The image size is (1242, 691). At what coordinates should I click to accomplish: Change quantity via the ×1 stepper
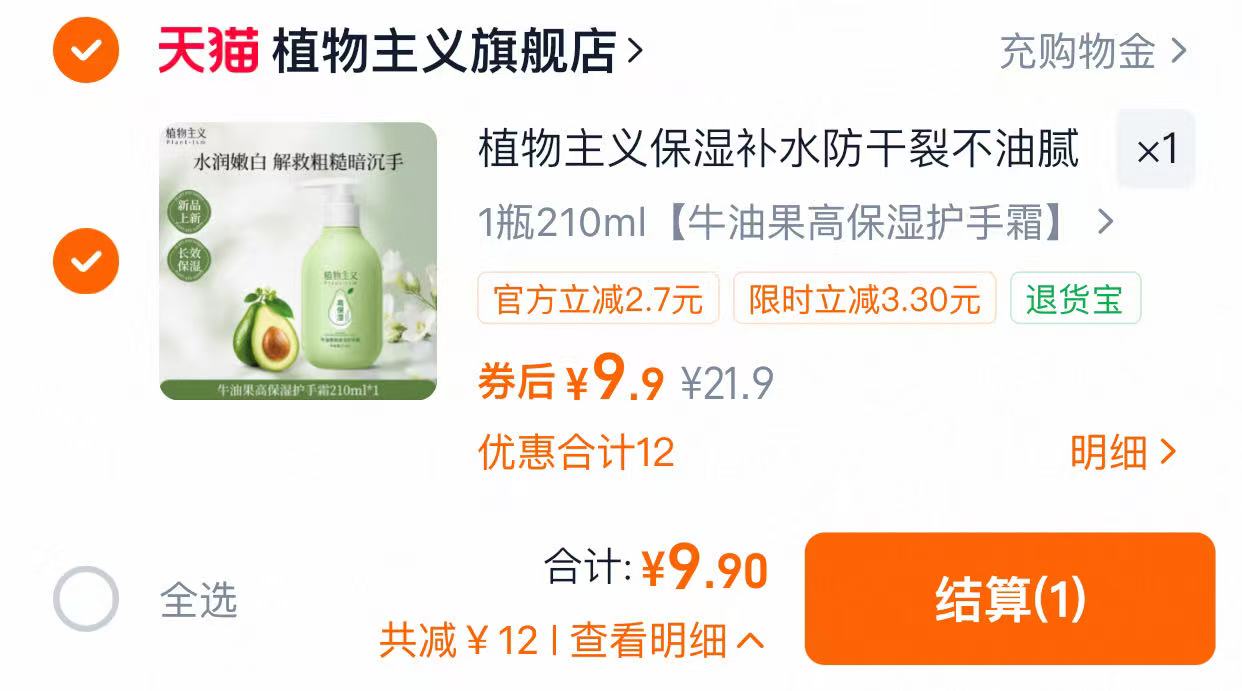click(1157, 150)
